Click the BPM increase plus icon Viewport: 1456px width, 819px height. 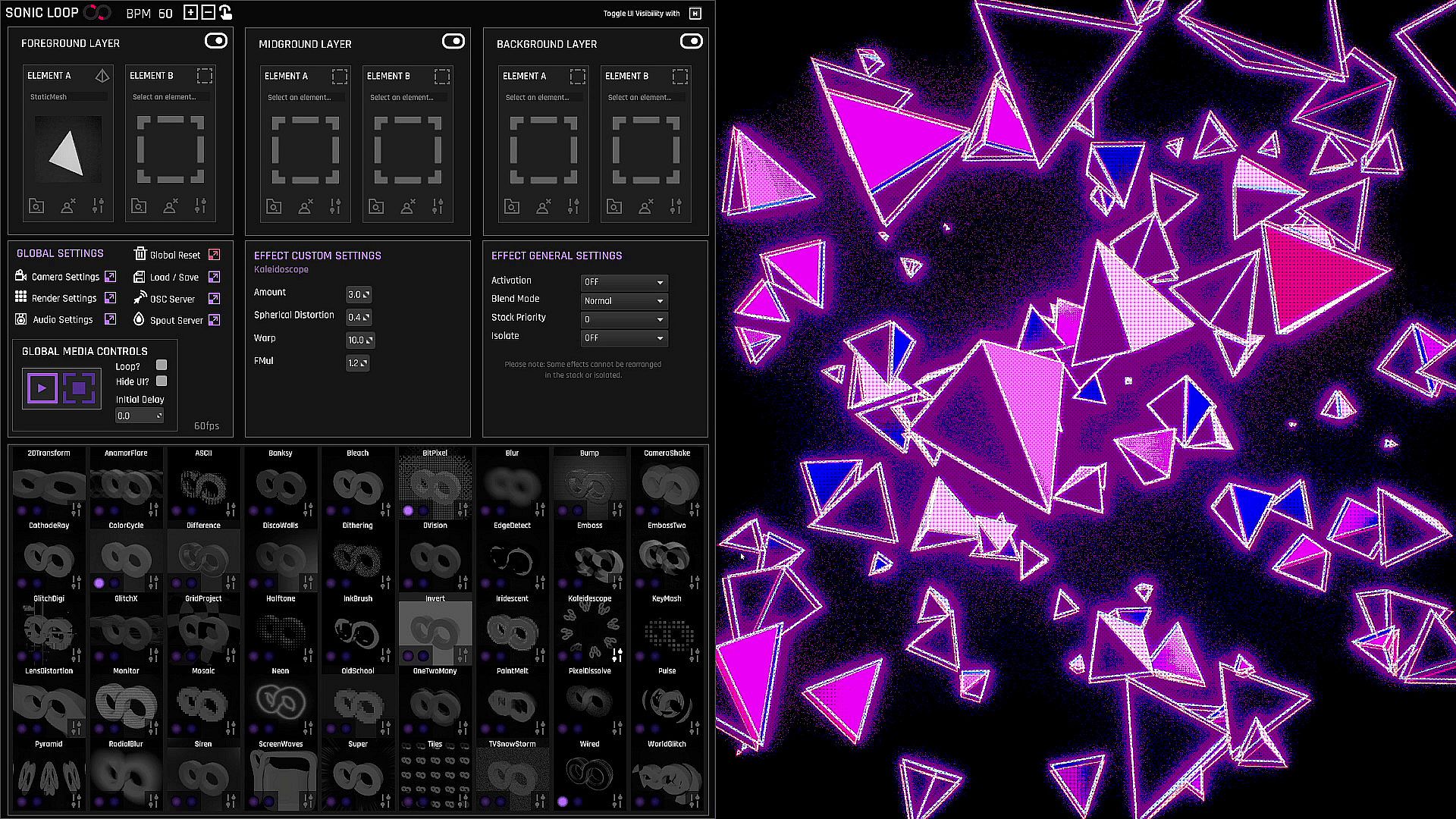tap(190, 13)
